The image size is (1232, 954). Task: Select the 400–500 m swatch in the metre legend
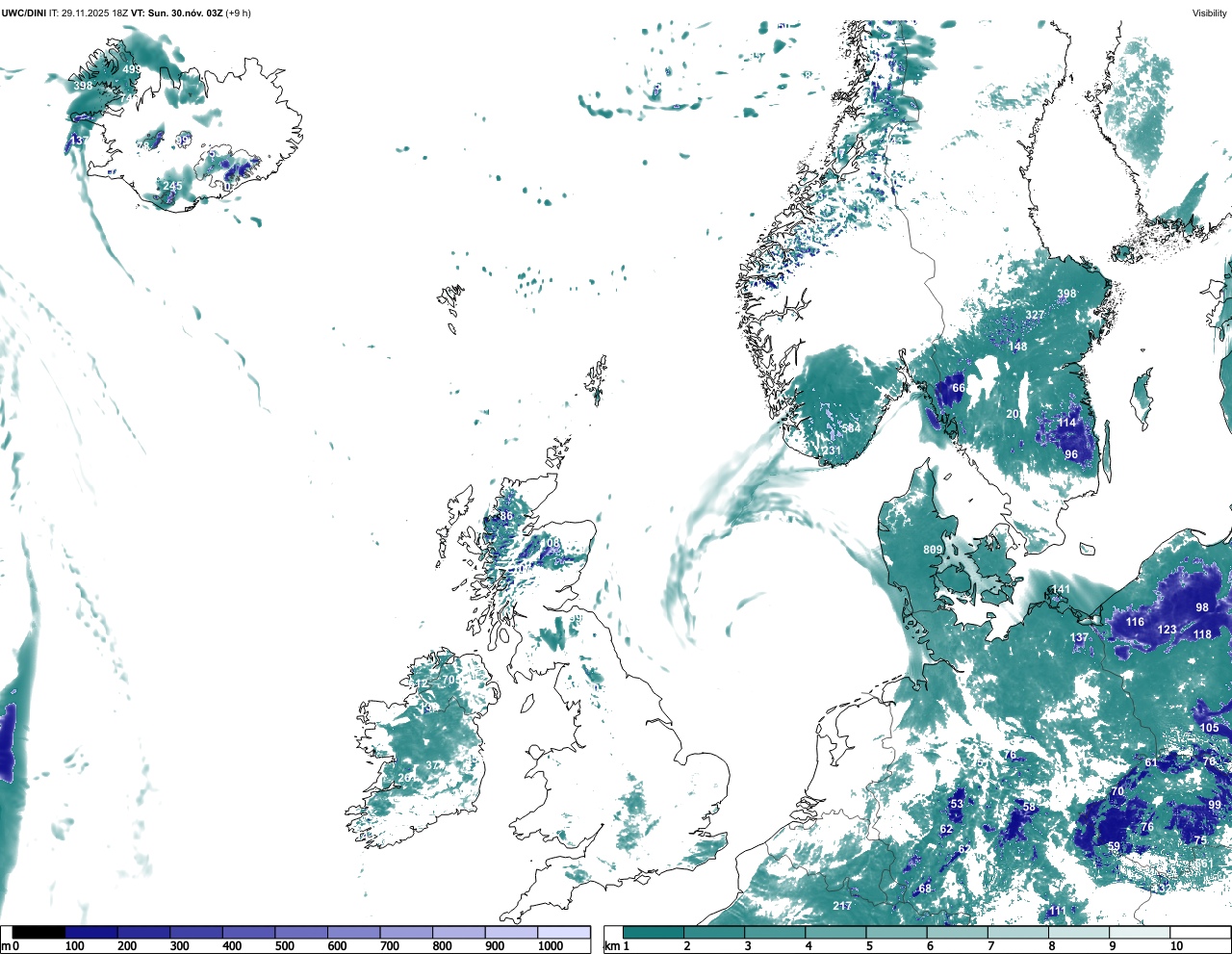(249, 932)
